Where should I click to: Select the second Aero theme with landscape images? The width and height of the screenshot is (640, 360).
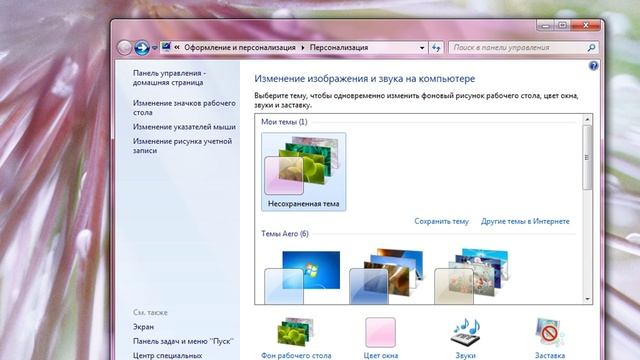pyautogui.click(x=388, y=277)
